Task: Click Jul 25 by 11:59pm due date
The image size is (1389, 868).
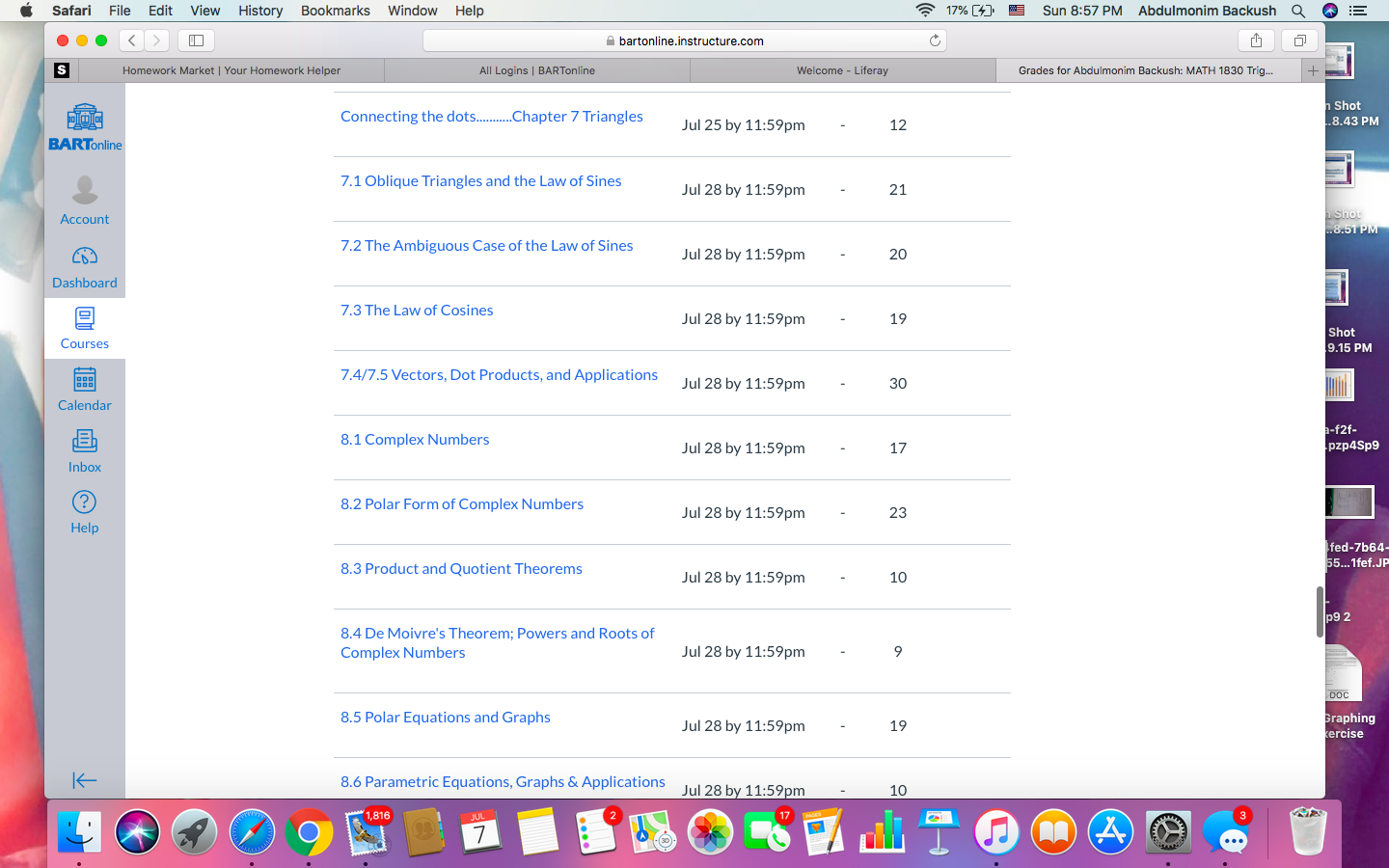Action: coord(744,124)
